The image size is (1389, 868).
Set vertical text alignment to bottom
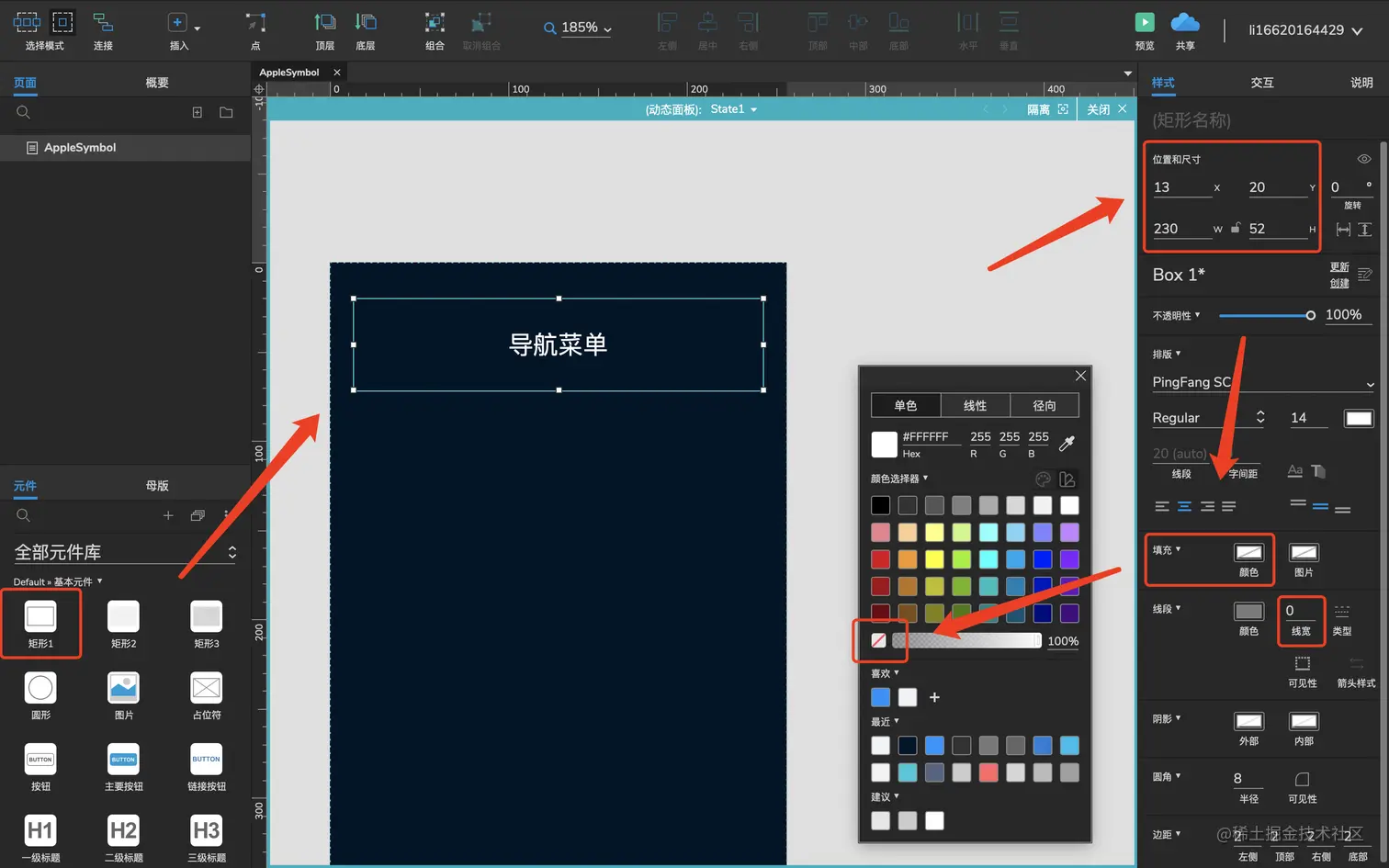point(1342,509)
